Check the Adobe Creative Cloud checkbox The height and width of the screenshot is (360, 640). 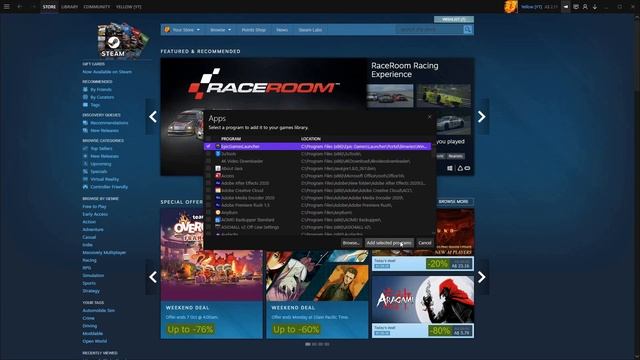[209, 191]
